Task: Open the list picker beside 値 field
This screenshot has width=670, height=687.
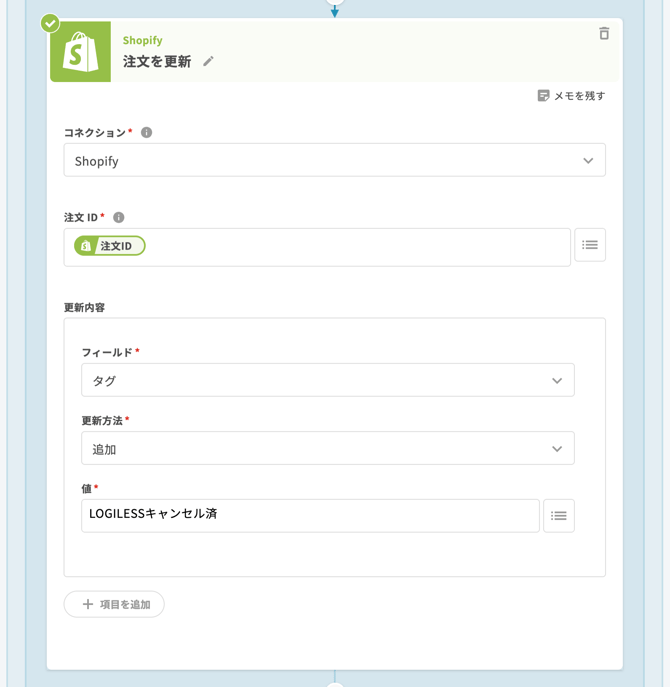Action: pos(559,516)
